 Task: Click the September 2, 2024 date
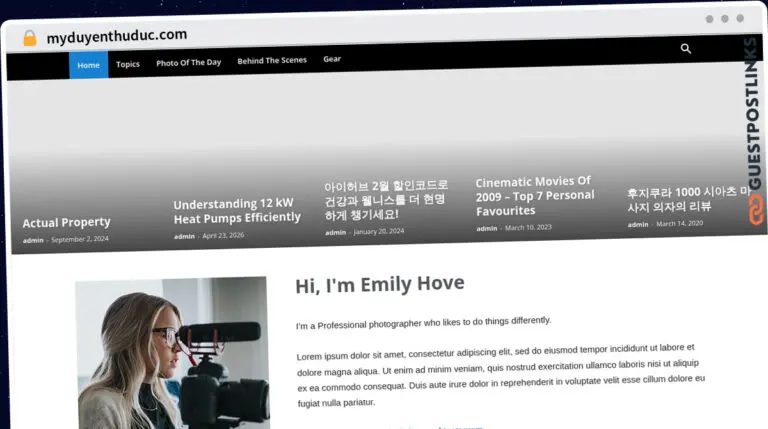tap(80, 239)
